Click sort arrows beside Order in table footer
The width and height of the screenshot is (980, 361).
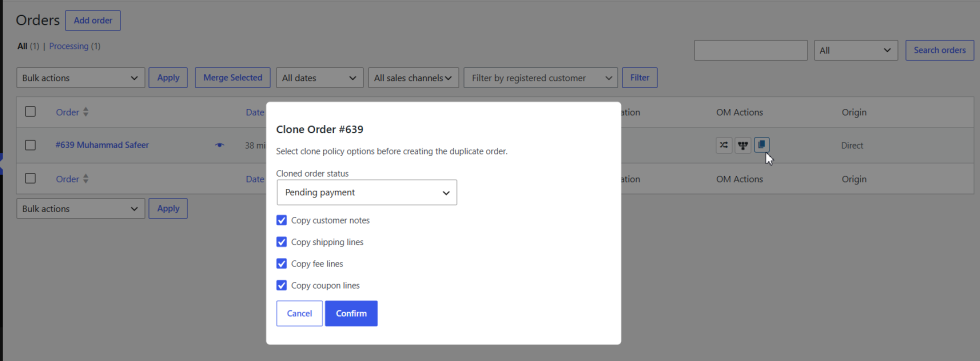(x=86, y=179)
